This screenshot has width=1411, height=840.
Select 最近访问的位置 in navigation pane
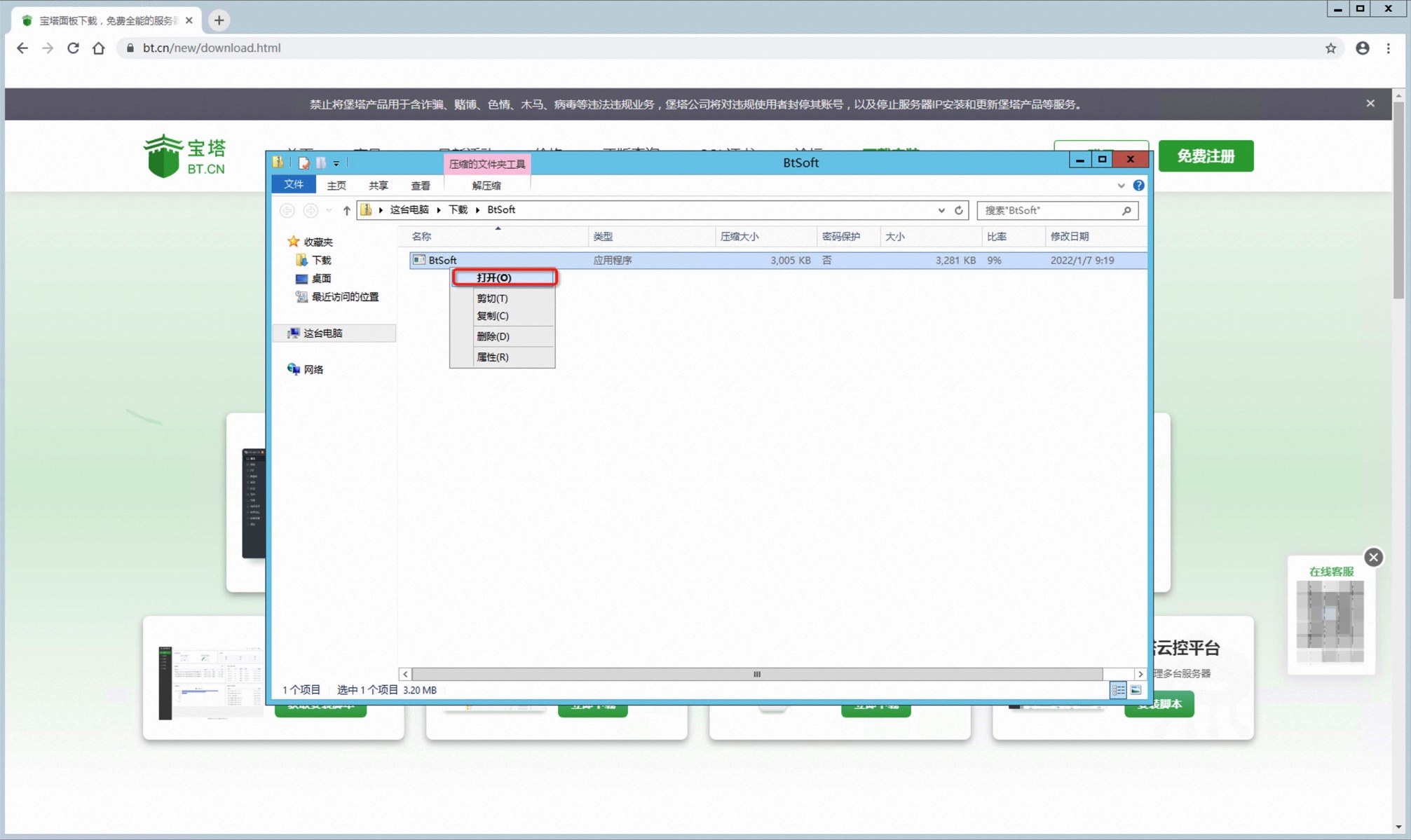pyautogui.click(x=345, y=297)
